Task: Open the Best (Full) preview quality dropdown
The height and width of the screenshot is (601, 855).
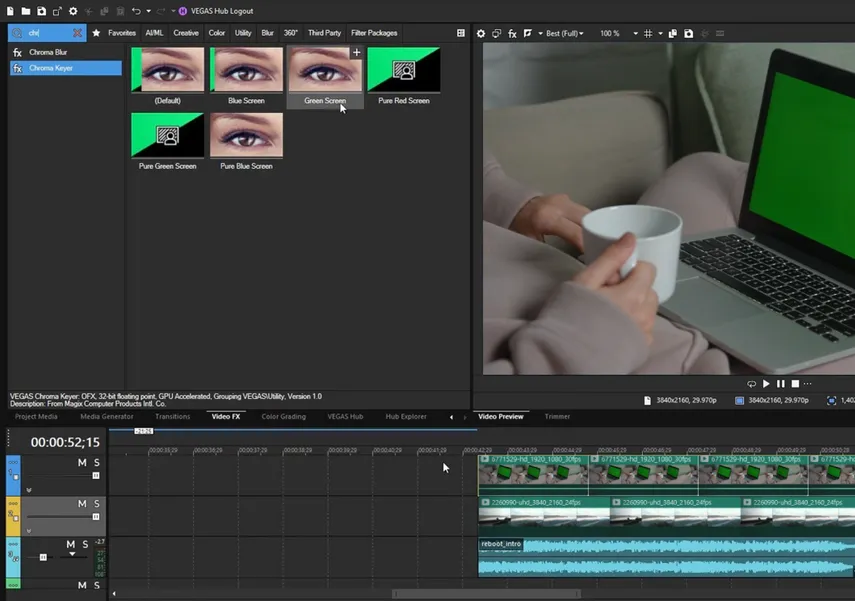Action: click(x=565, y=34)
